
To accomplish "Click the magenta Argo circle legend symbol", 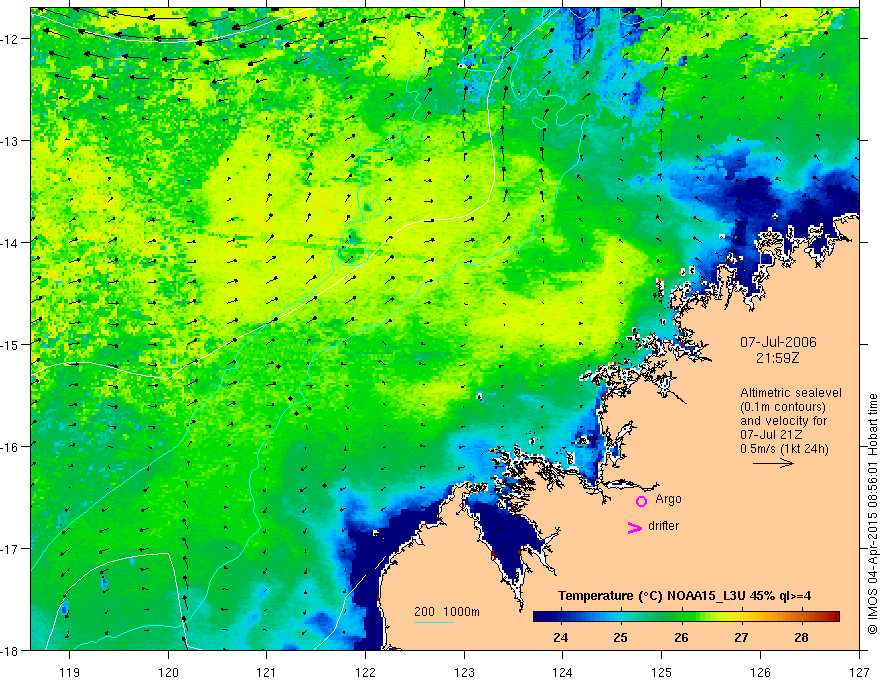I will click(641, 500).
